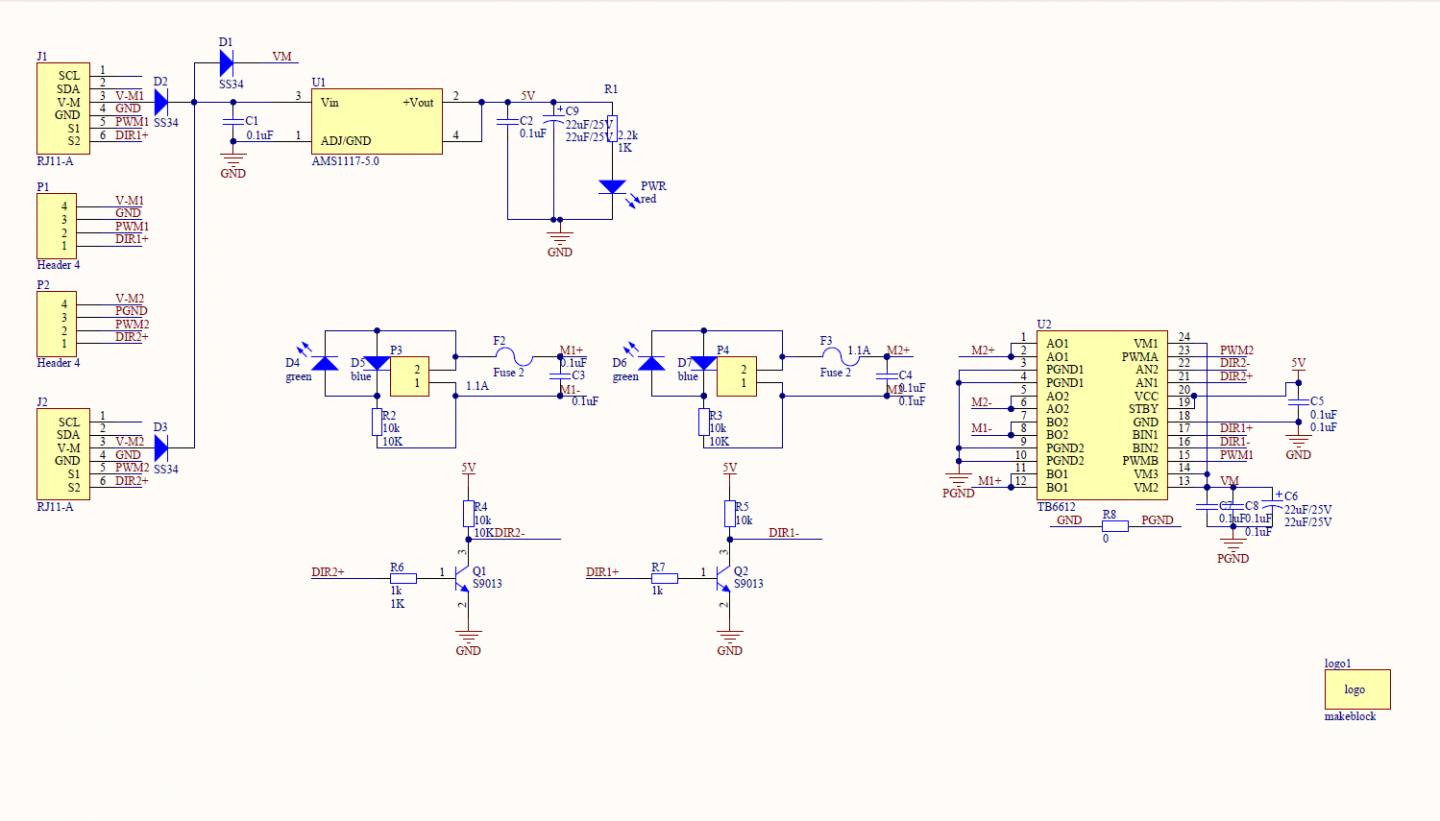This screenshot has height=821, width=1440.
Task: Click the 'DIR1-' net label near Q2
Action: pyautogui.click(x=783, y=533)
